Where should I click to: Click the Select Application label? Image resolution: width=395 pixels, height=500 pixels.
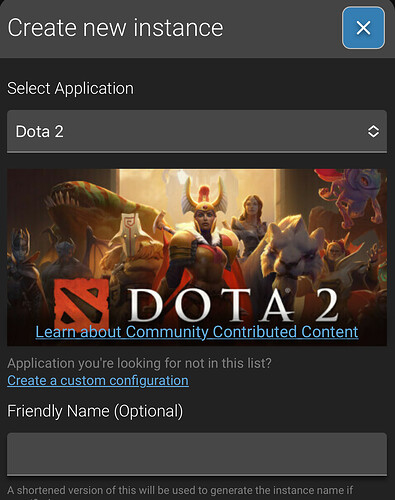(70, 89)
